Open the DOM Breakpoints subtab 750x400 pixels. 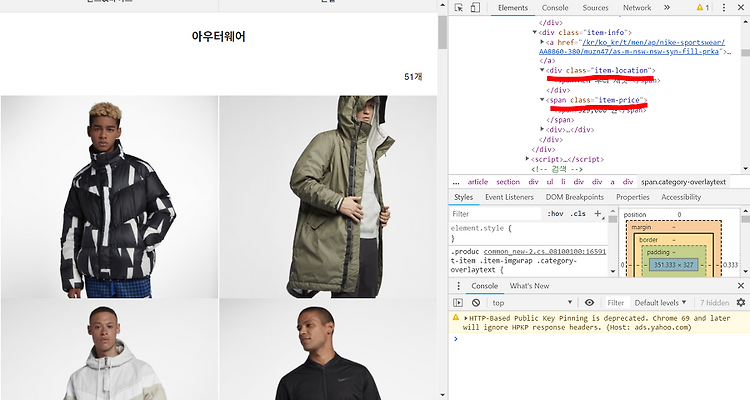[x=574, y=197]
